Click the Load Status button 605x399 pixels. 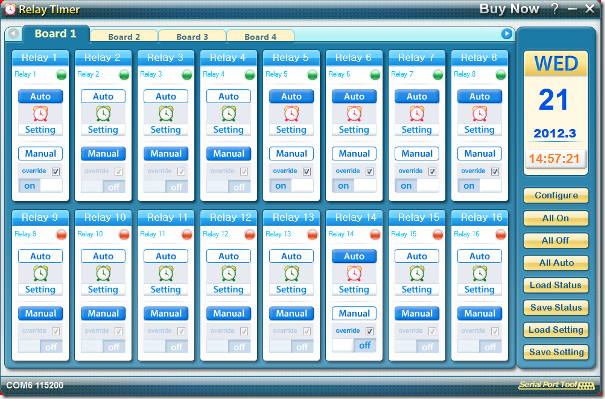[x=556, y=285]
